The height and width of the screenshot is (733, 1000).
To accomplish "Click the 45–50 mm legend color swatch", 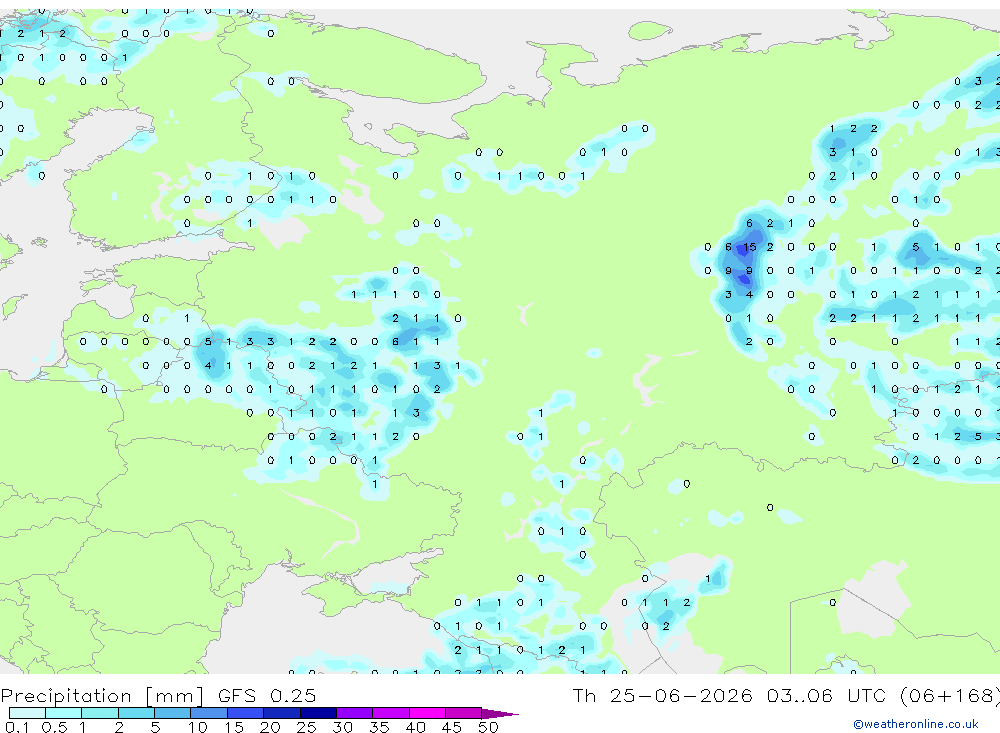I will pos(464,713).
